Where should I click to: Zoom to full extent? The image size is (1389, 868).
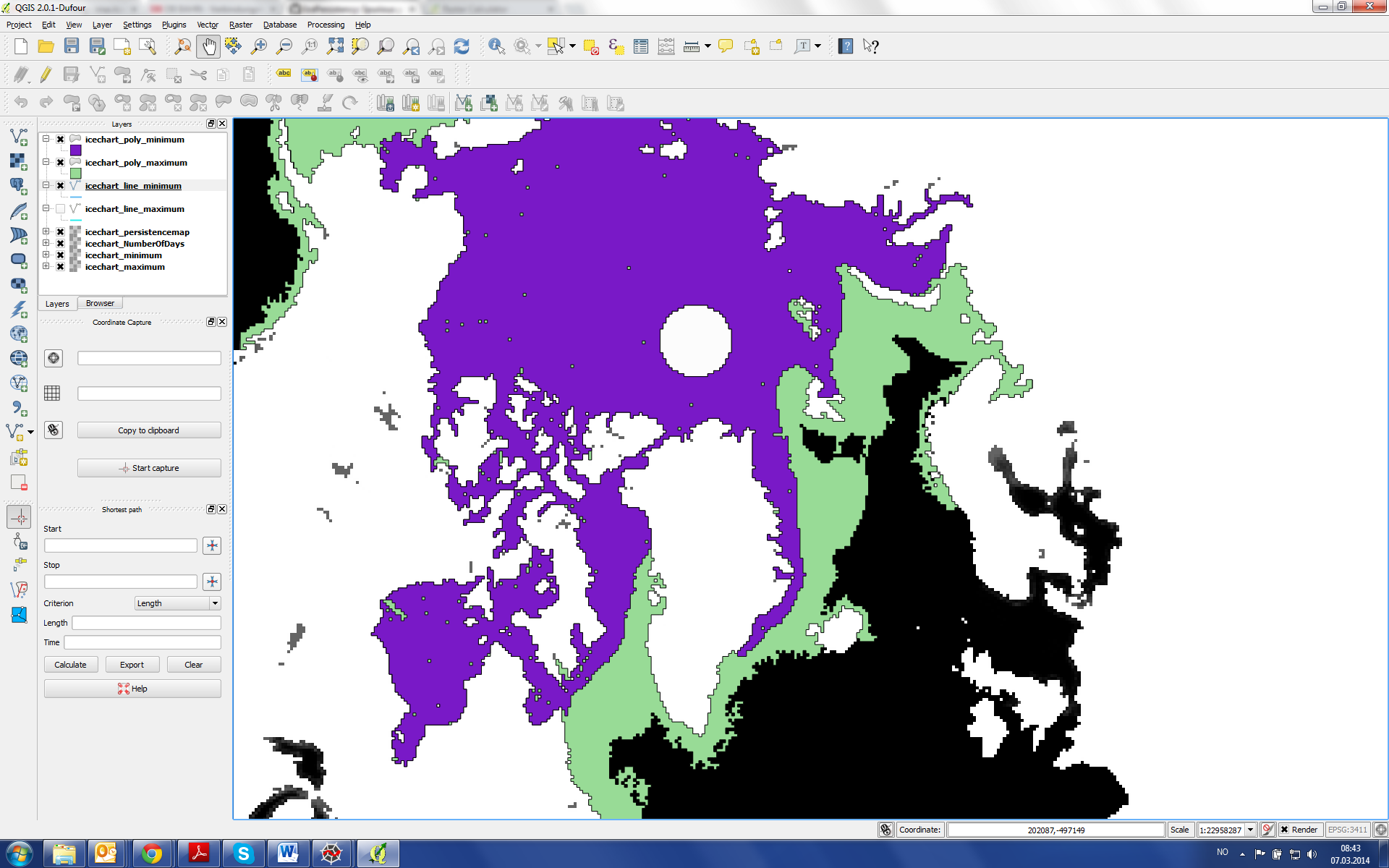click(x=335, y=46)
